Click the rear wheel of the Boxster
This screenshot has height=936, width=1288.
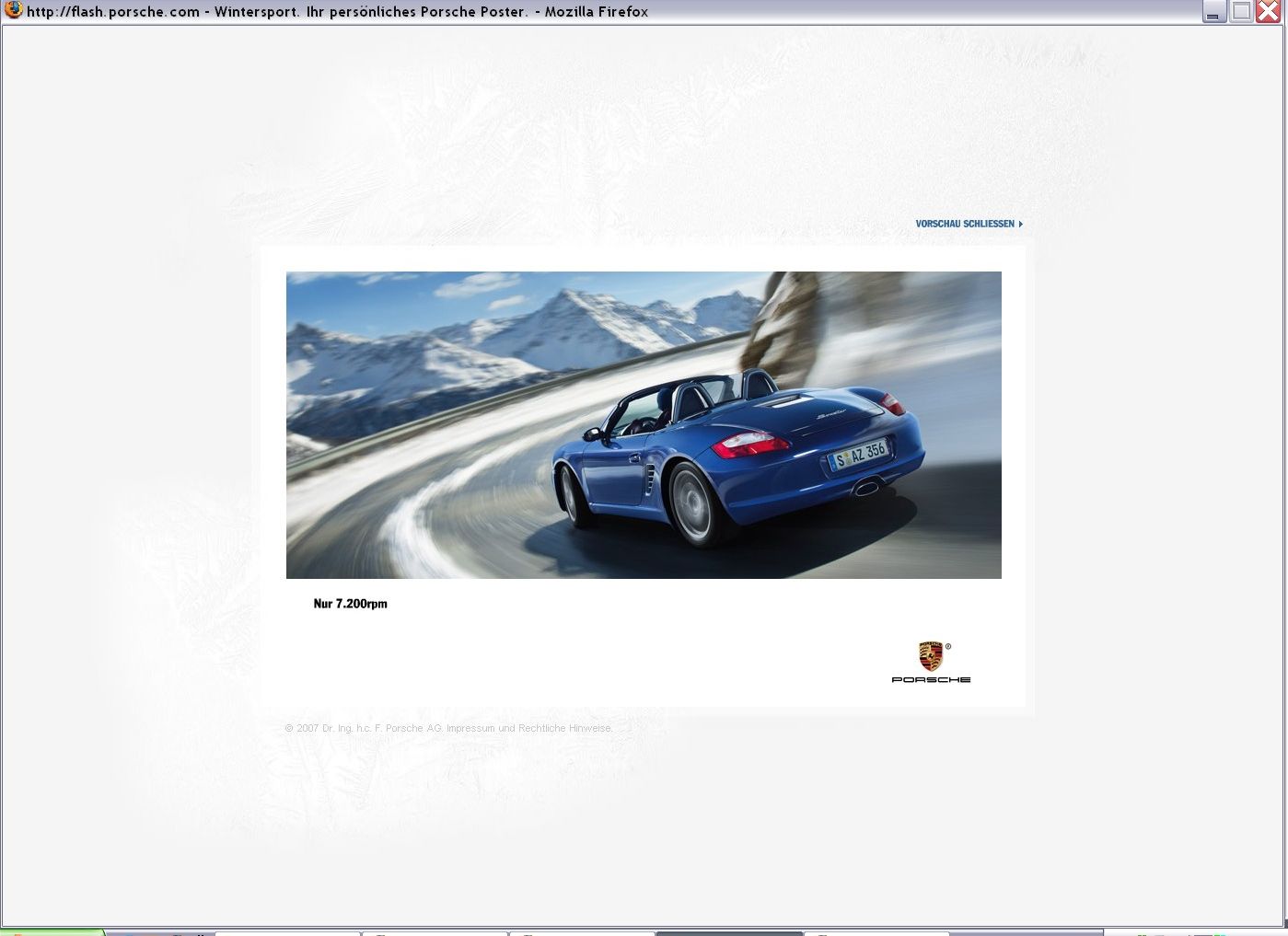coord(691,502)
